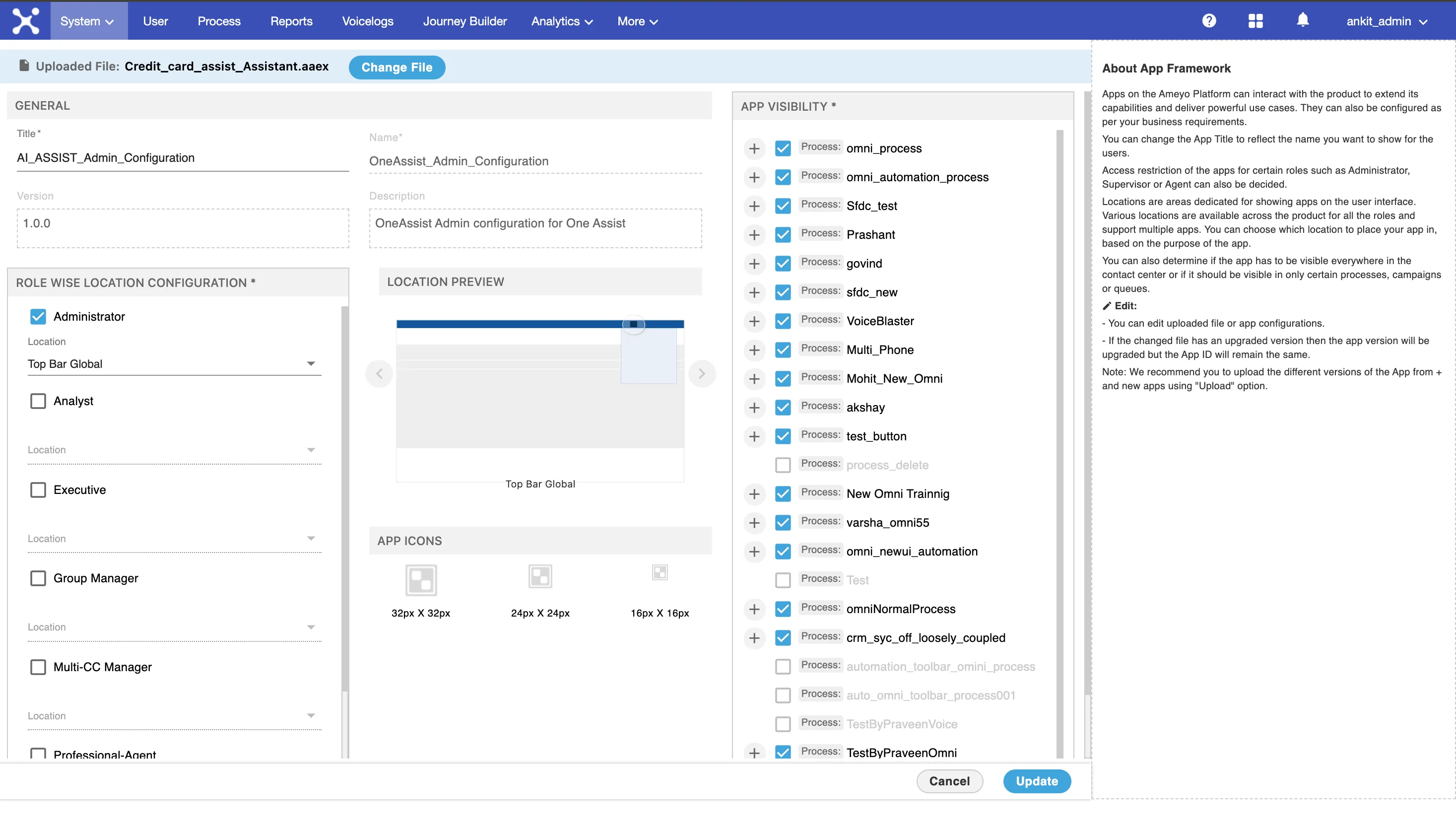The image size is (1456, 831).
Task: Click the Ameyo logo icon
Action: coord(26,21)
